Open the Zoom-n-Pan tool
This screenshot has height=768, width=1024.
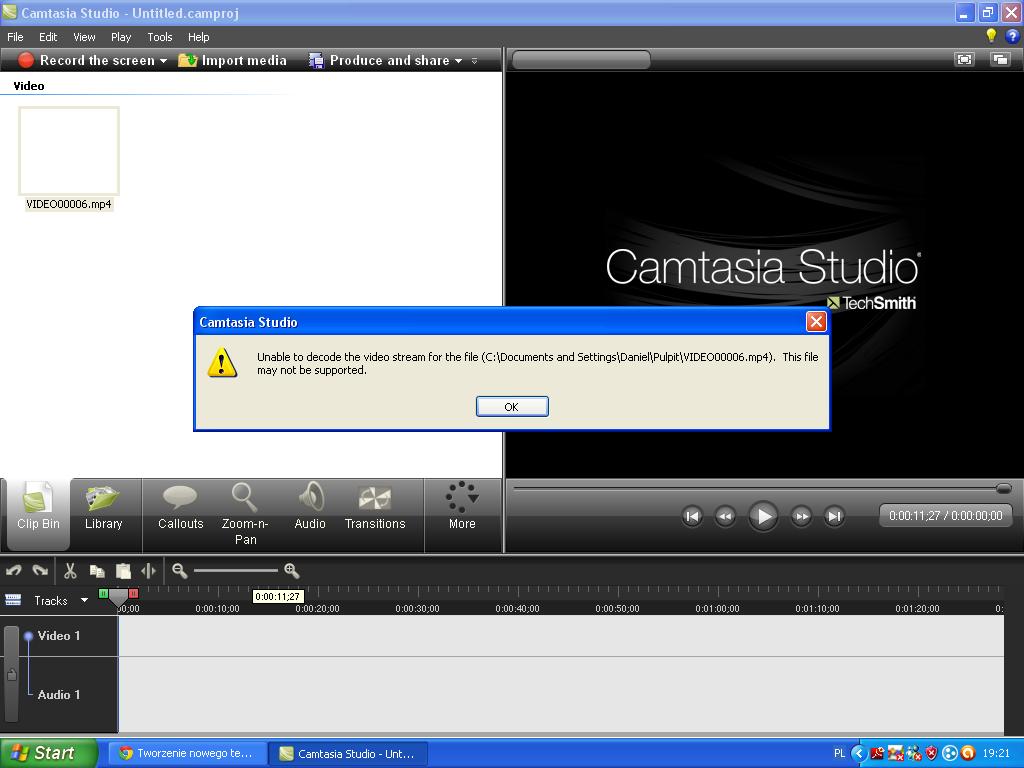245,514
